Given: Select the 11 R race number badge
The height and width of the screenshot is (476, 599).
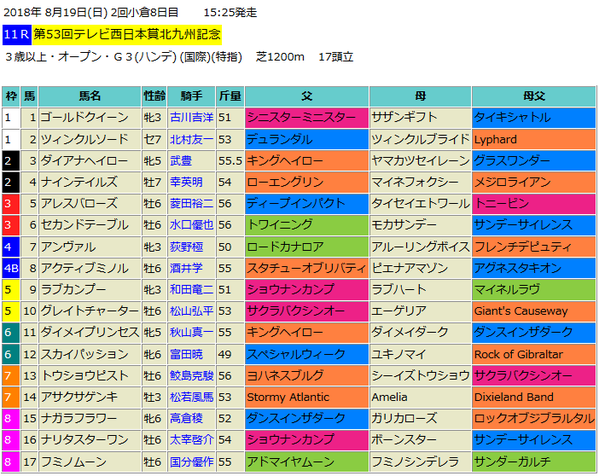Looking at the screenshot, I should click(x=16, y=35).
